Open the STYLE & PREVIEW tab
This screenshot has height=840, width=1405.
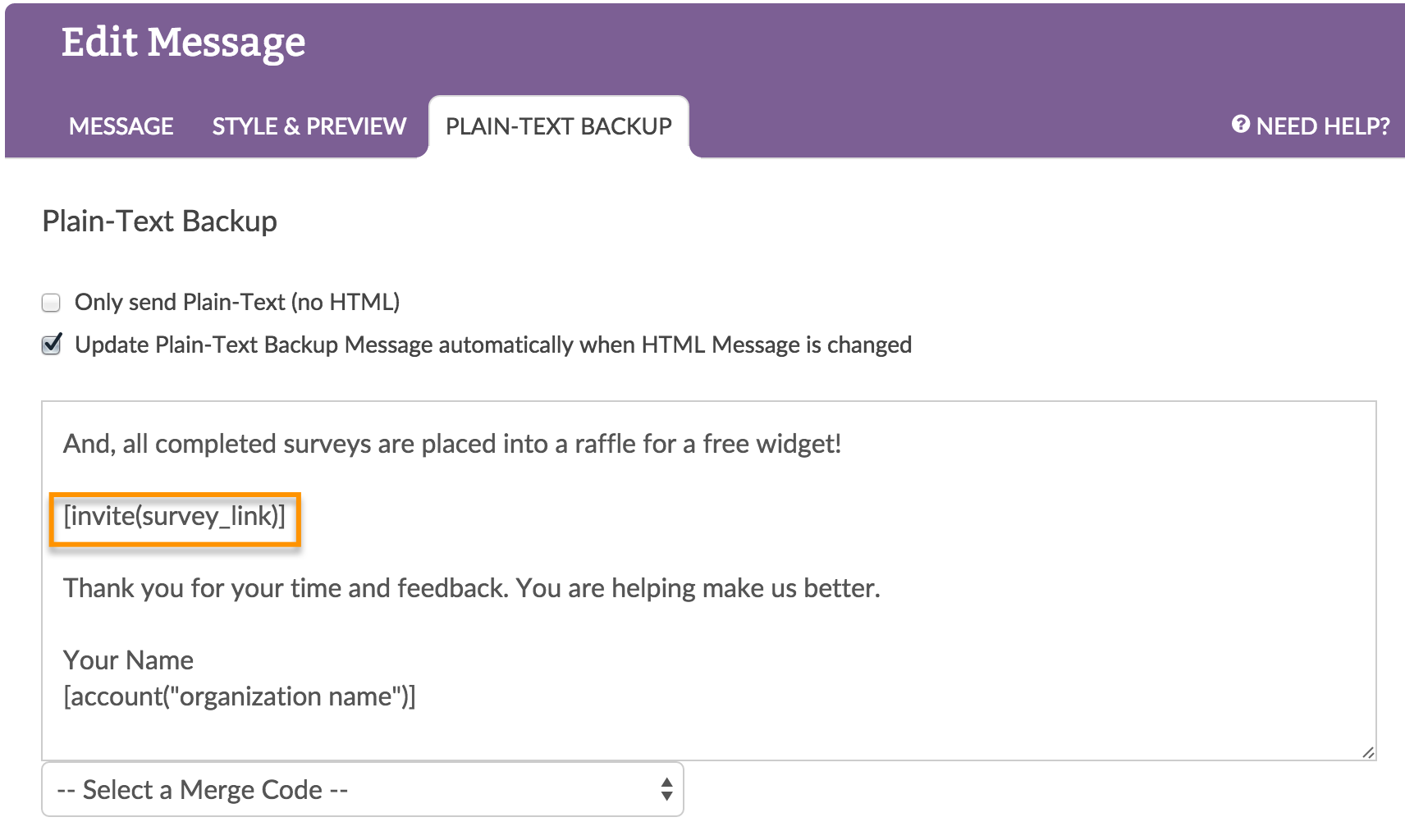point(309,126)
